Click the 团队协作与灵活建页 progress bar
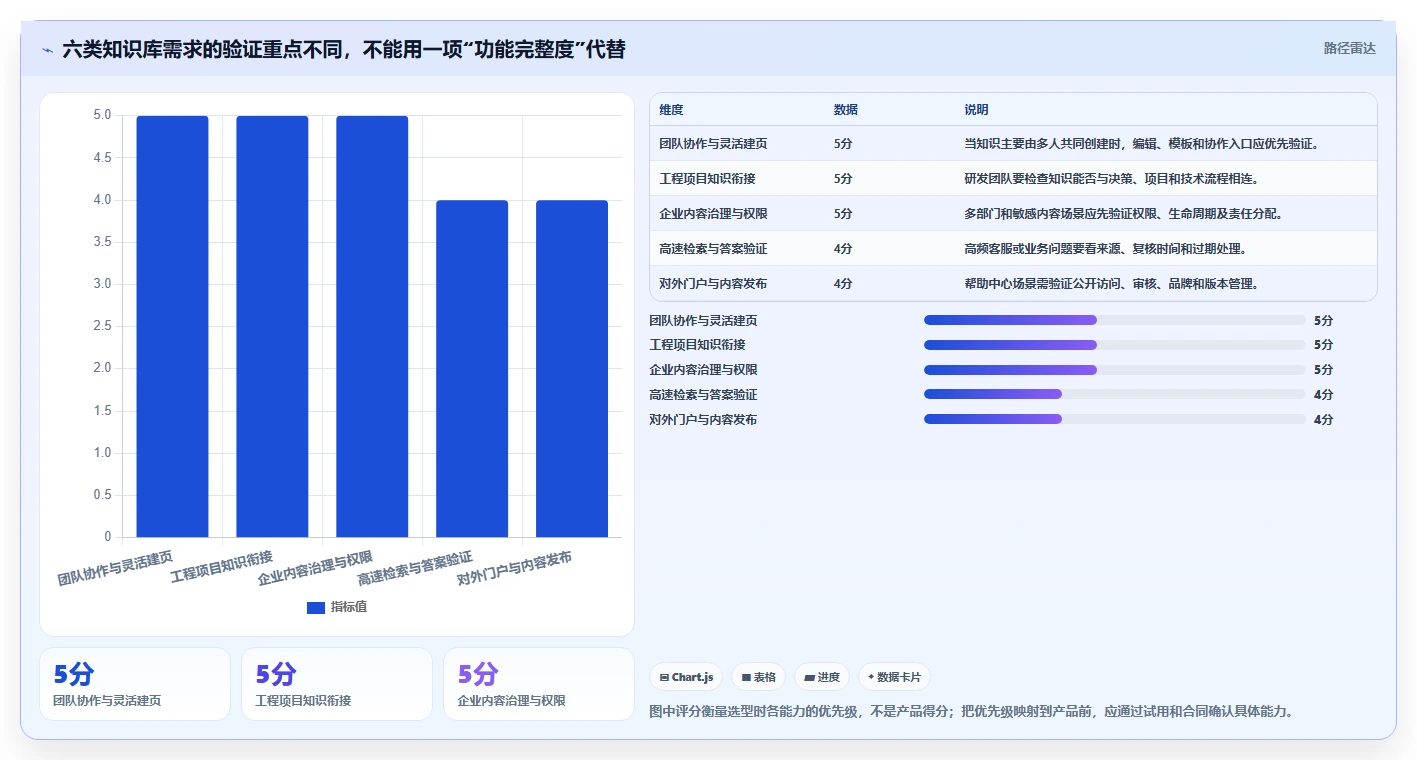 pos(1115,320)
